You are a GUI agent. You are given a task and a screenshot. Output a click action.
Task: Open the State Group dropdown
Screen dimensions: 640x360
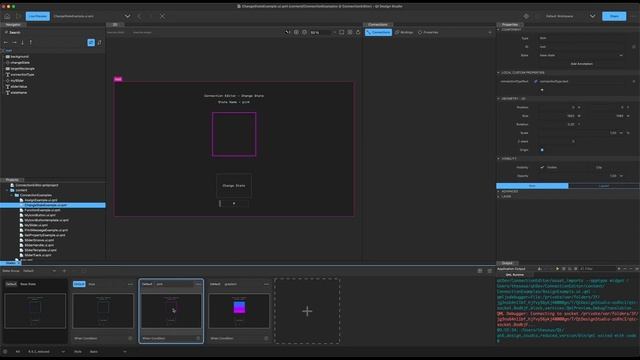40,271
